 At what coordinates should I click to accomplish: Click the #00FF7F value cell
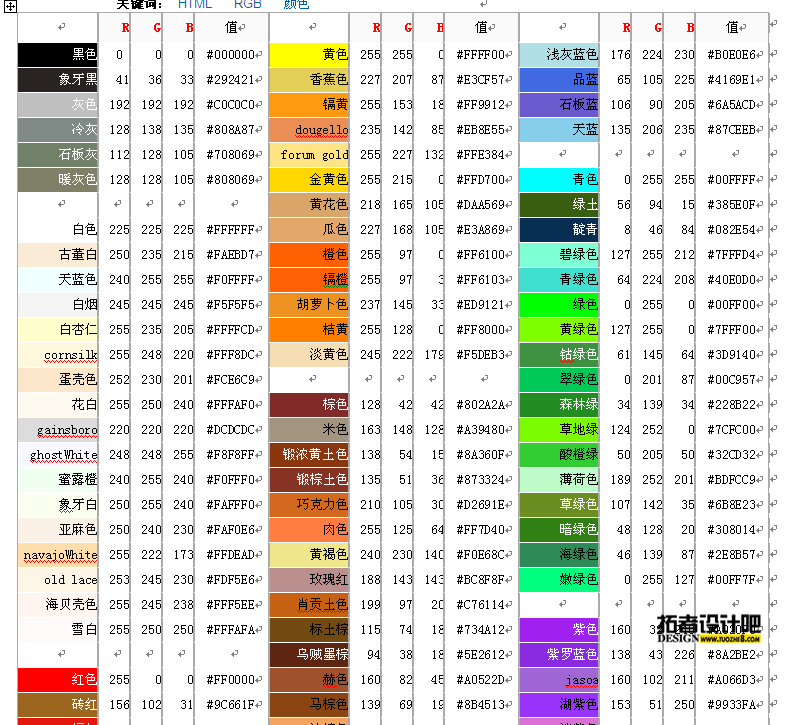[732, 580]
